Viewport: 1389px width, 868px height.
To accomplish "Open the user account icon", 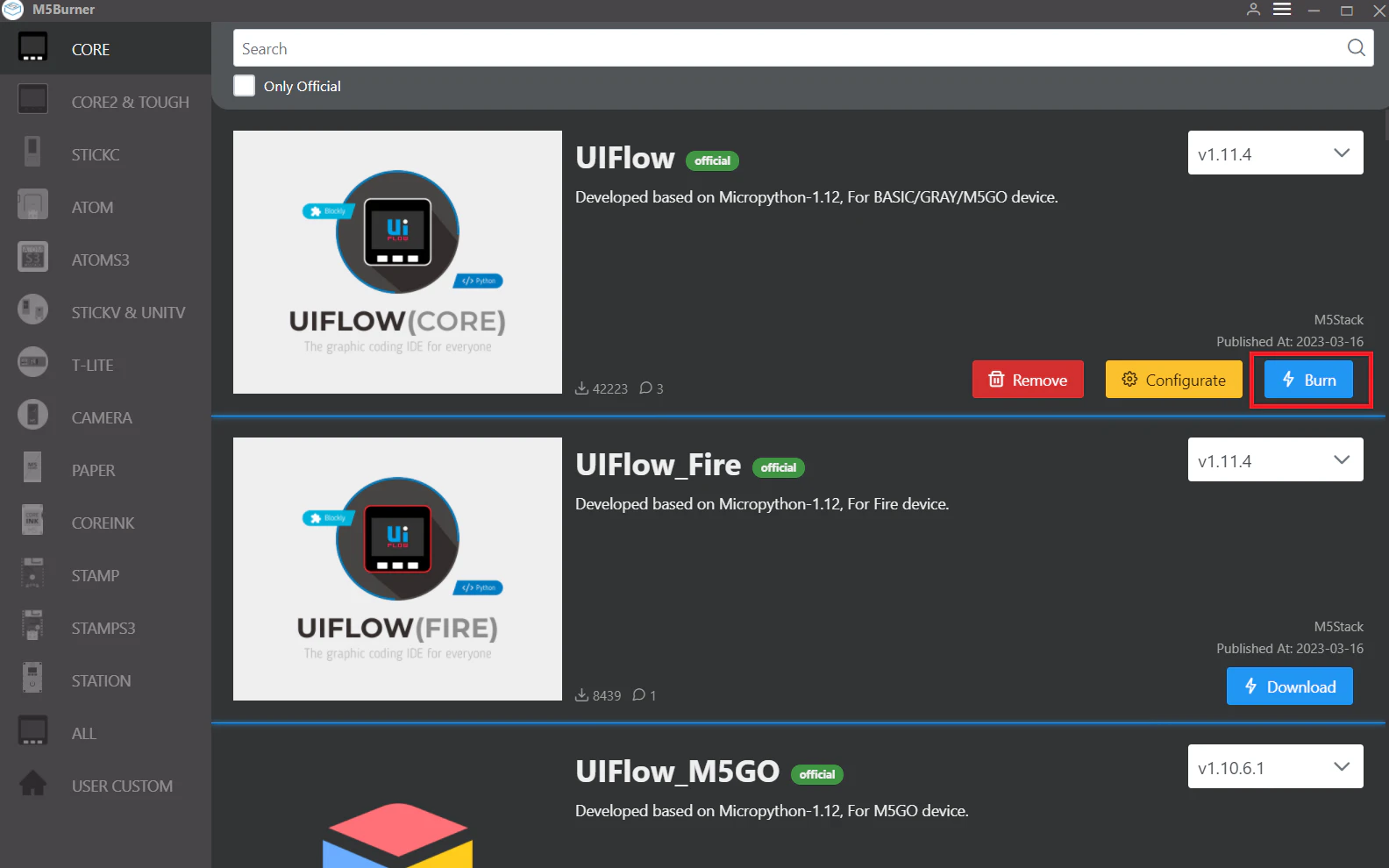I will coord(1253,10).
